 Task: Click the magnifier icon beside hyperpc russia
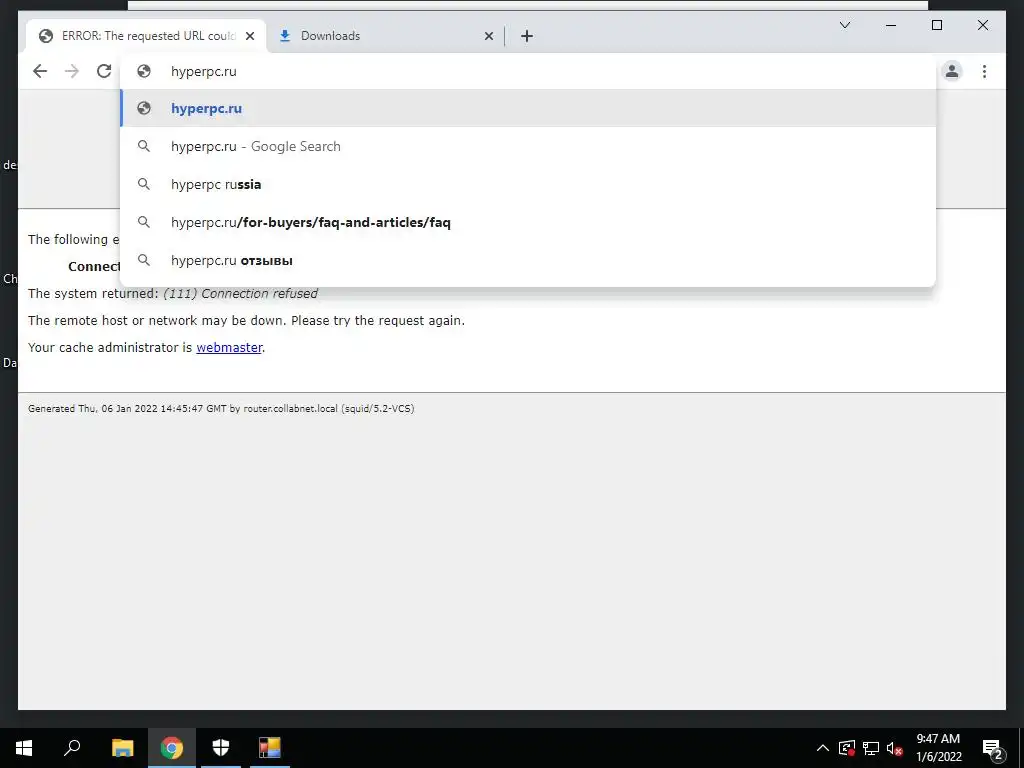click(x=144, y=184)
